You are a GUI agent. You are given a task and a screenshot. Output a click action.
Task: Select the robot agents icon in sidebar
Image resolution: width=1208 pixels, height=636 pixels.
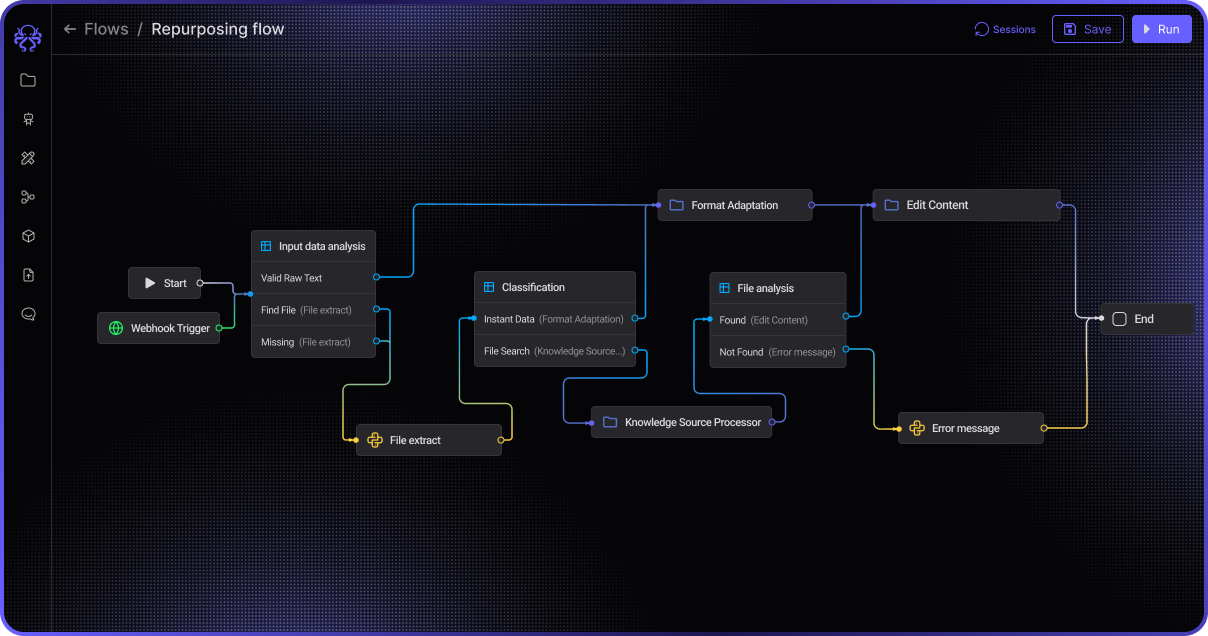(x=28, y=119)
